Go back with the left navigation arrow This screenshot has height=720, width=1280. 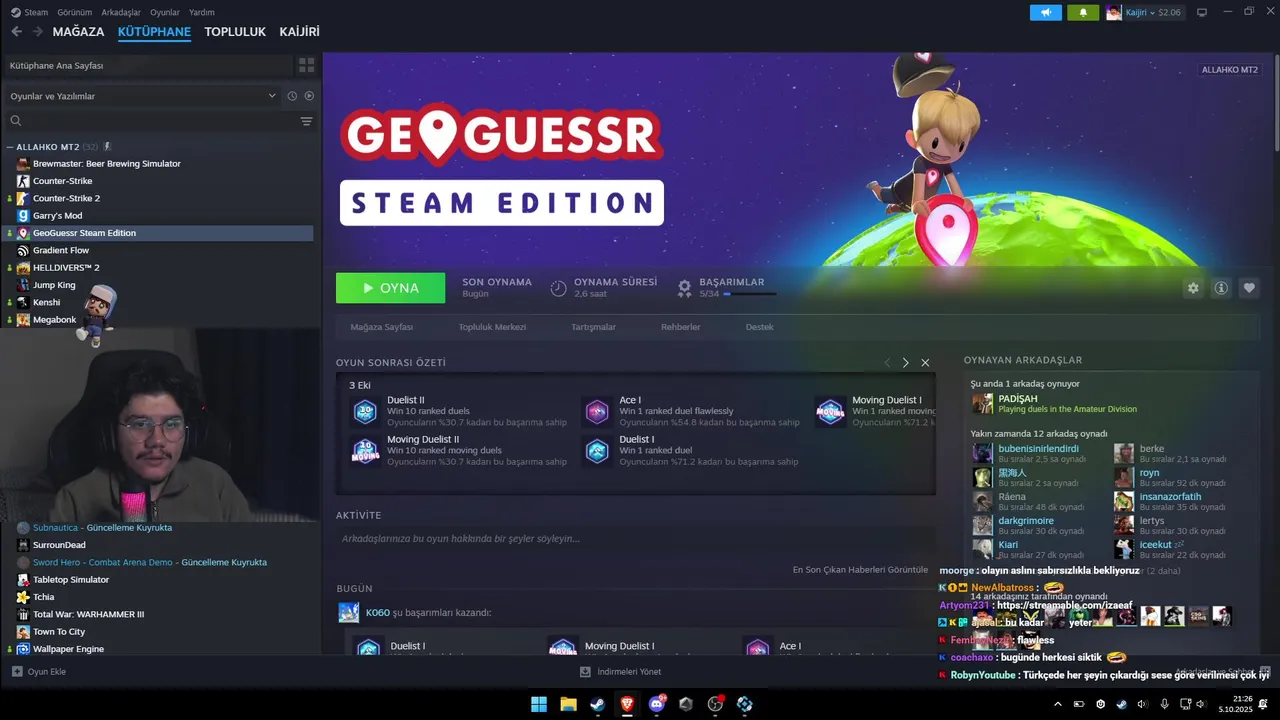[16, 32]
